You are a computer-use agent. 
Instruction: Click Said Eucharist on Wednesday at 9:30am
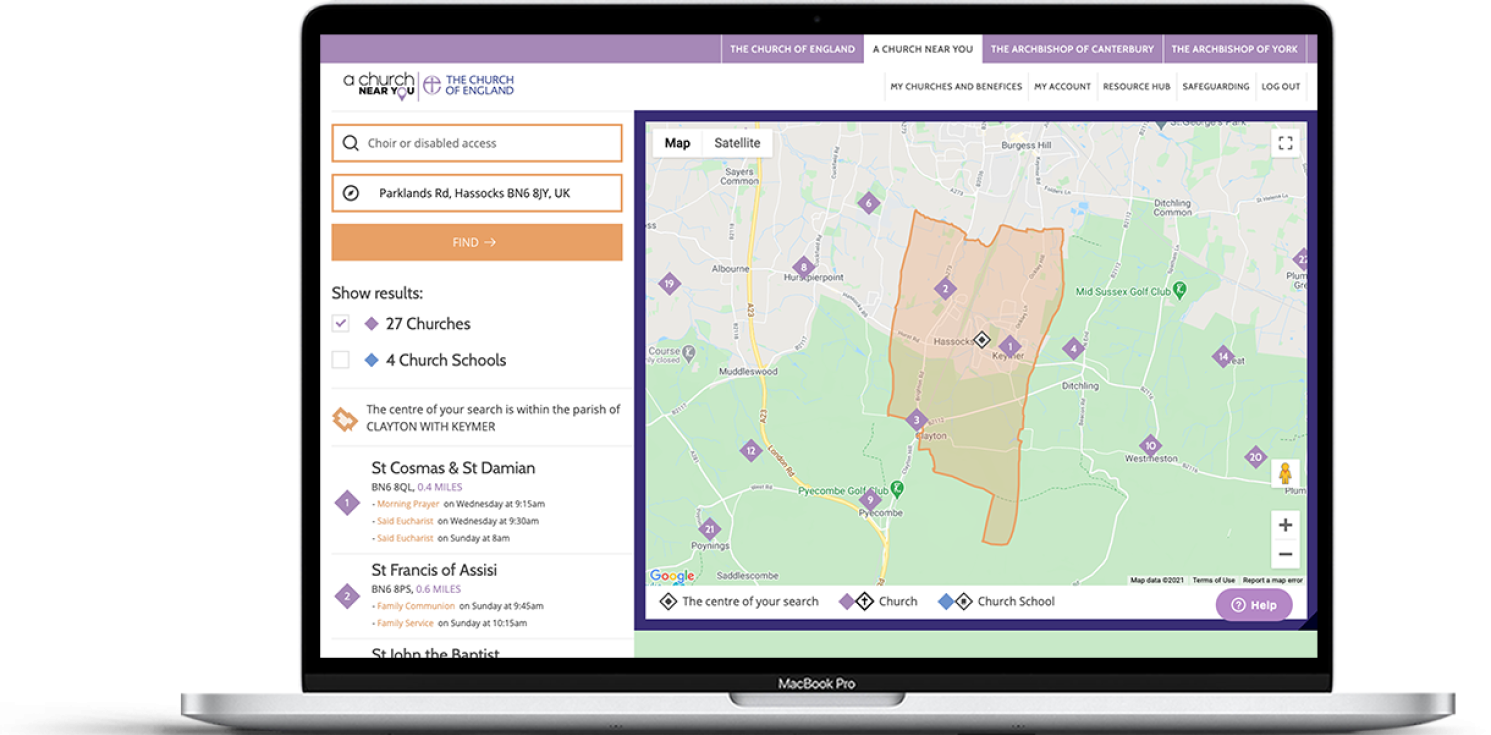[x=405, y=521]
